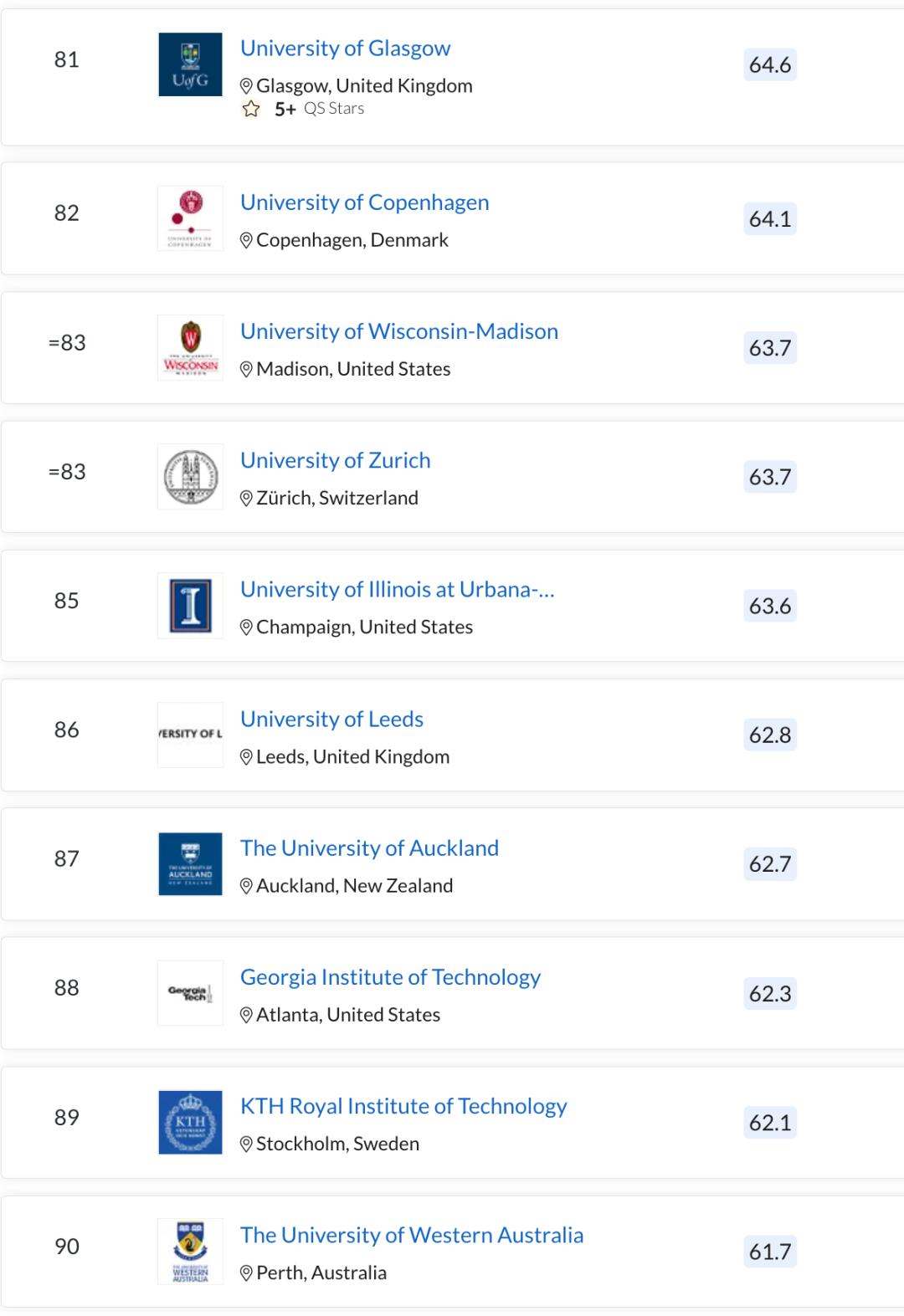This screenshot has width=904, height=1316.
Task: Click the KTH Royal Institute logo
Action: coord(190,1122)
